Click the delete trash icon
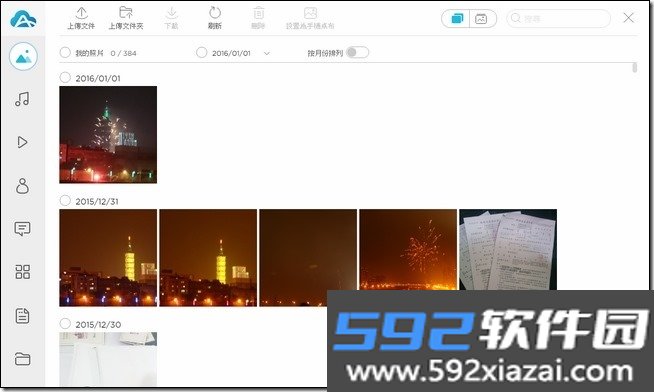 click(x=259, y=13)
